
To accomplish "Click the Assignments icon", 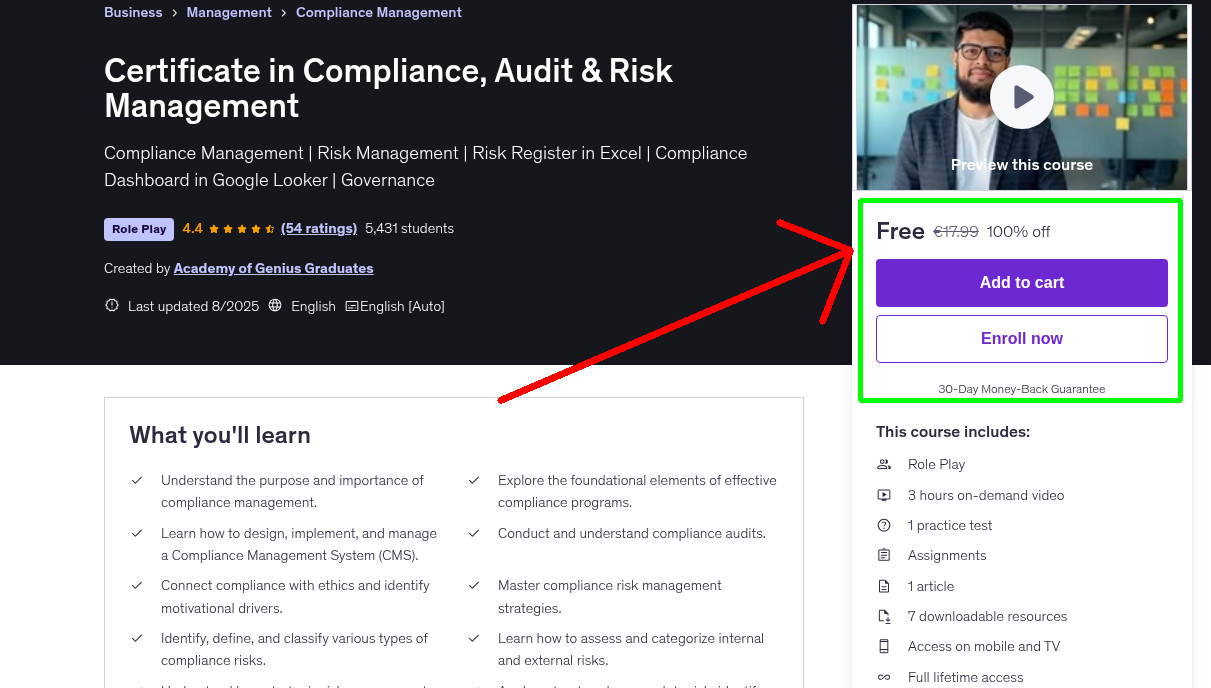I will 884,555.
